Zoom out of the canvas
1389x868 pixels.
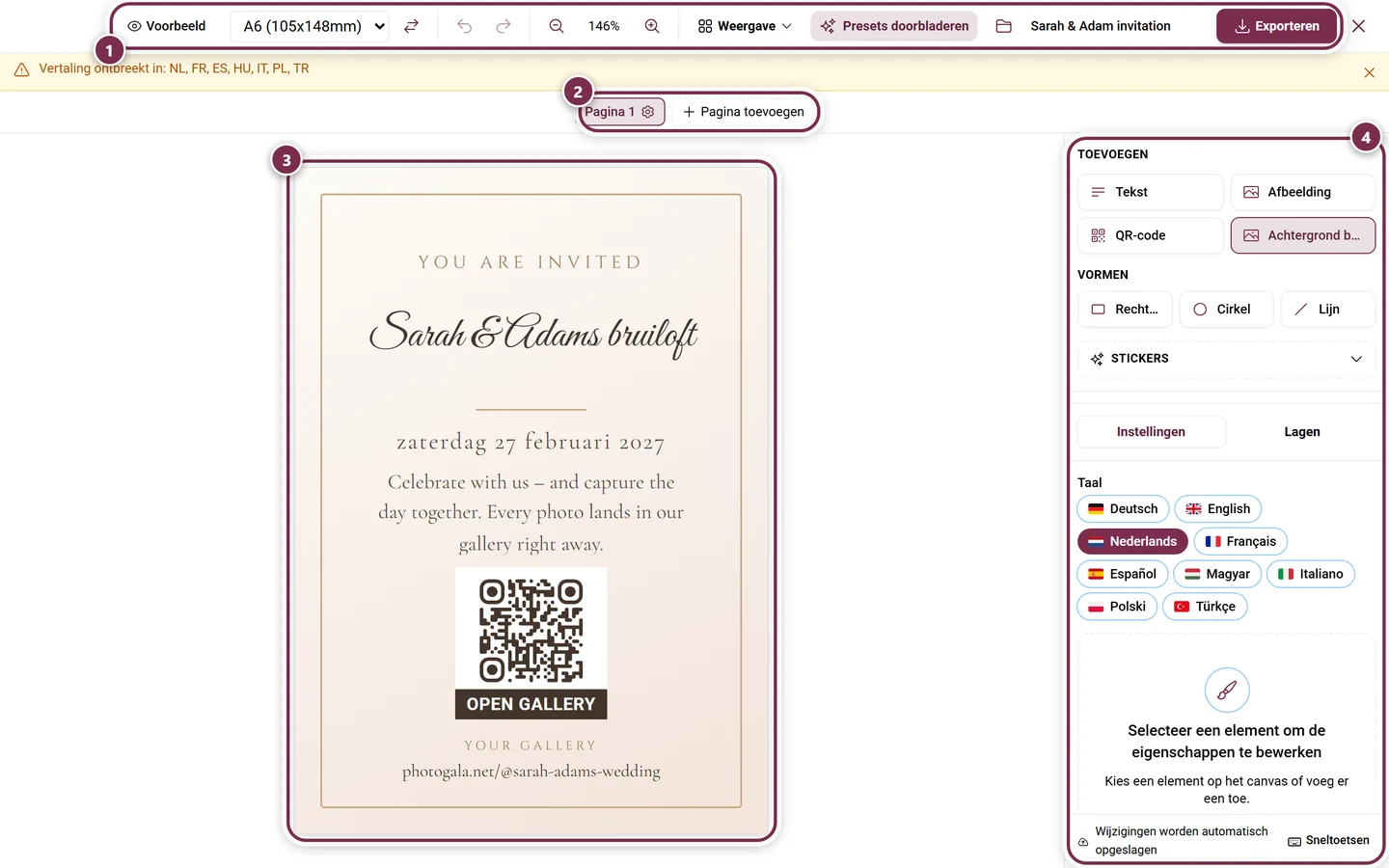point(557,26)
